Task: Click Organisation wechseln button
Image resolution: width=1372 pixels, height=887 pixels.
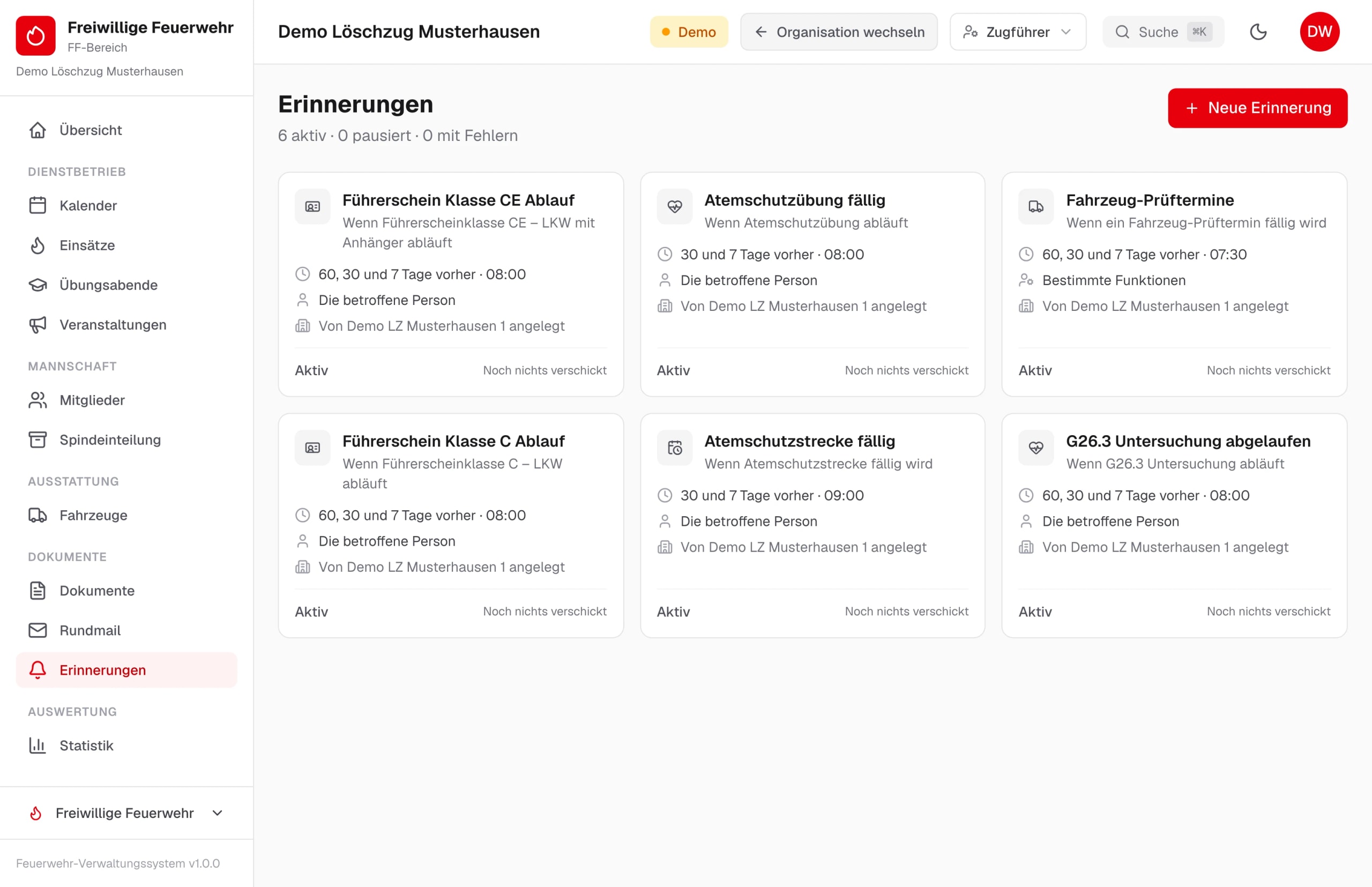Action: pyautogui.click(x=839, y=32)
